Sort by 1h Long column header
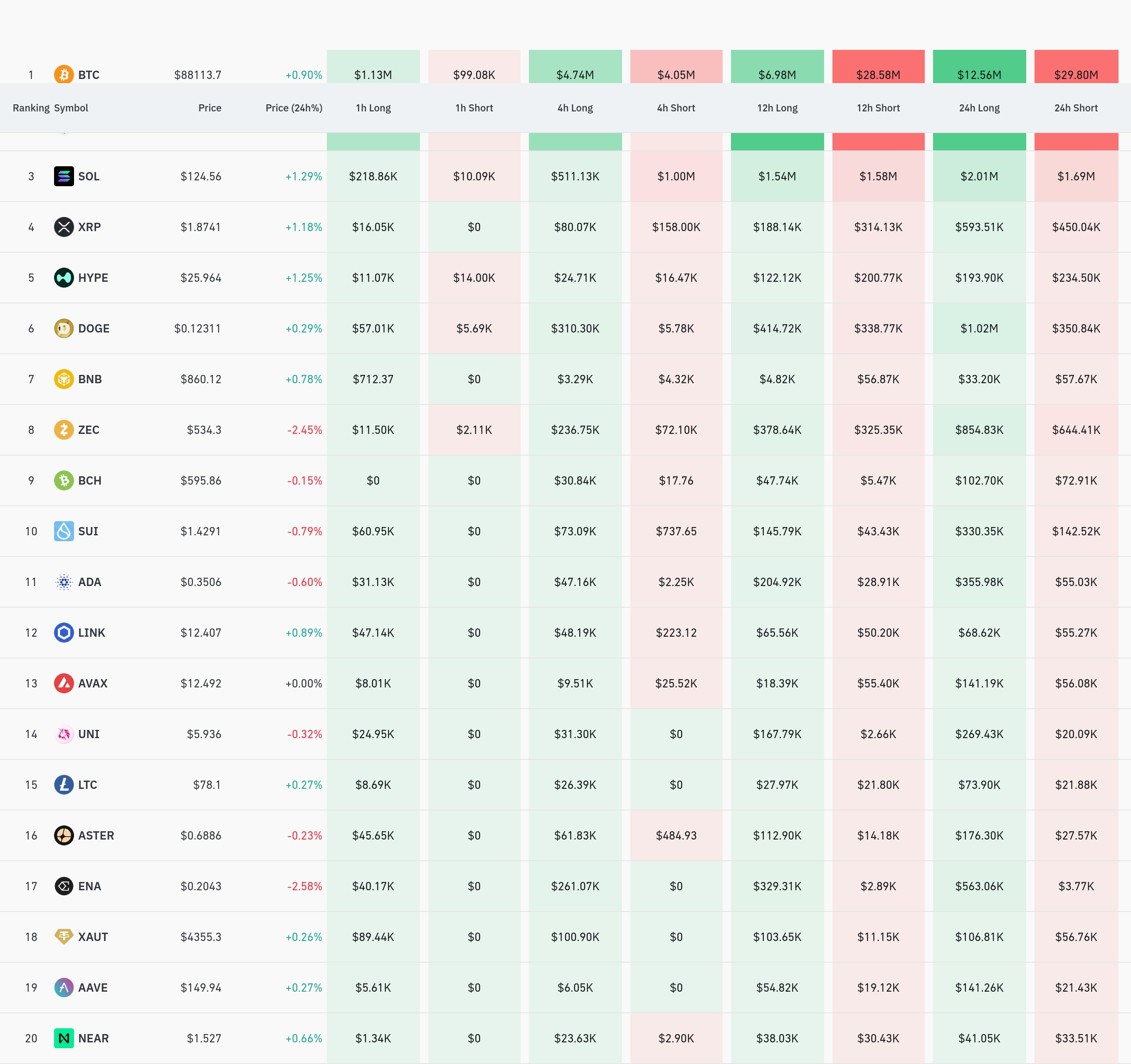 (x=373, y=108)
